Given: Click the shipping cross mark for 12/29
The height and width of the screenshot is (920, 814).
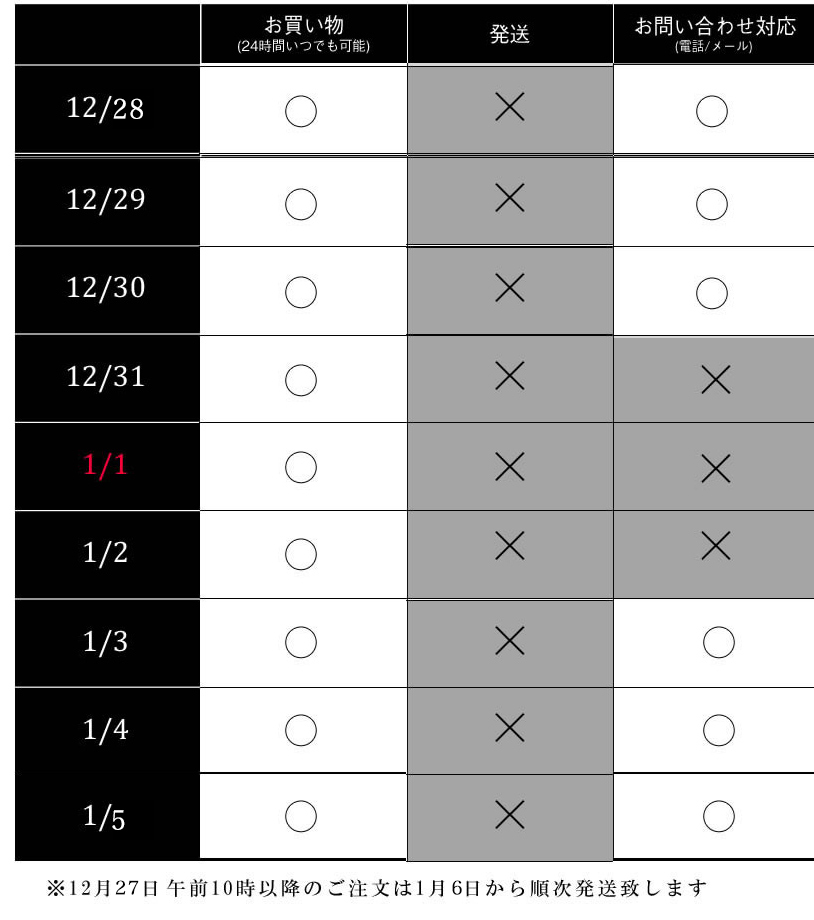Looking at the screenshot, I should [510, 198].
